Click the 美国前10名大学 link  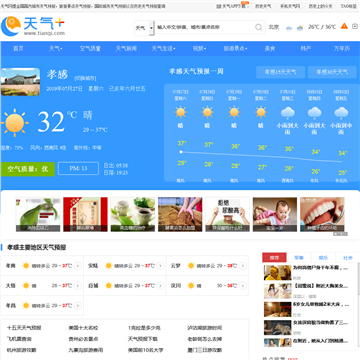[x=146, y=350]
